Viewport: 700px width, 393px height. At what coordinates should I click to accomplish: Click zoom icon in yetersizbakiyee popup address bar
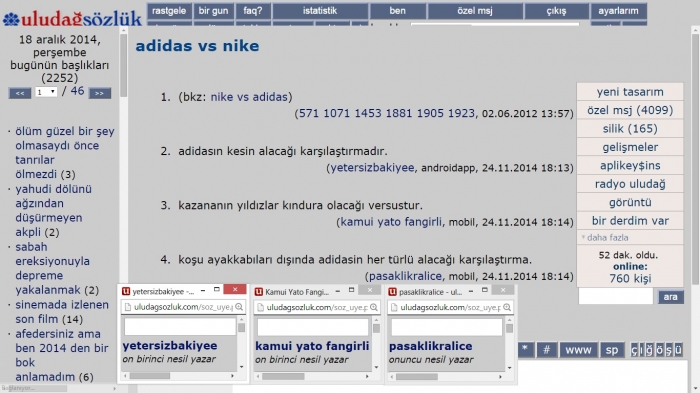239,307
